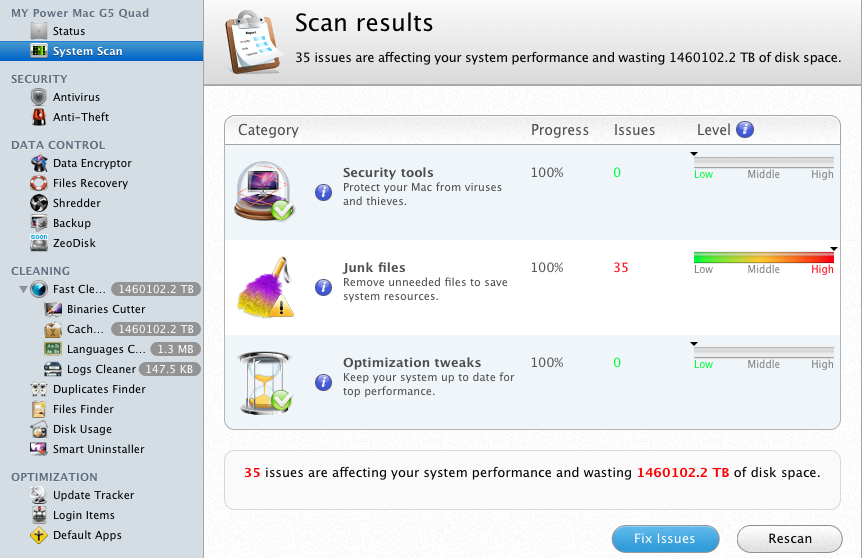
Task: Open Logs Cleaner with 147.5 KB
Action: pos(100,369)
